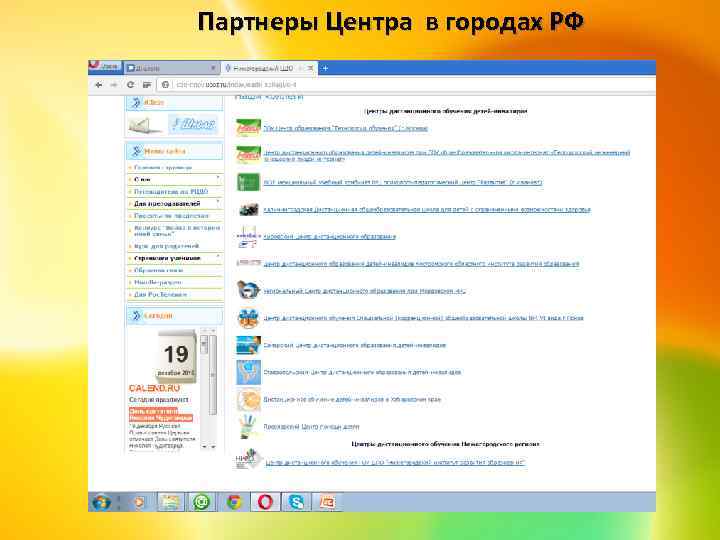Open Курс для родителей menu item

[166, 246]
